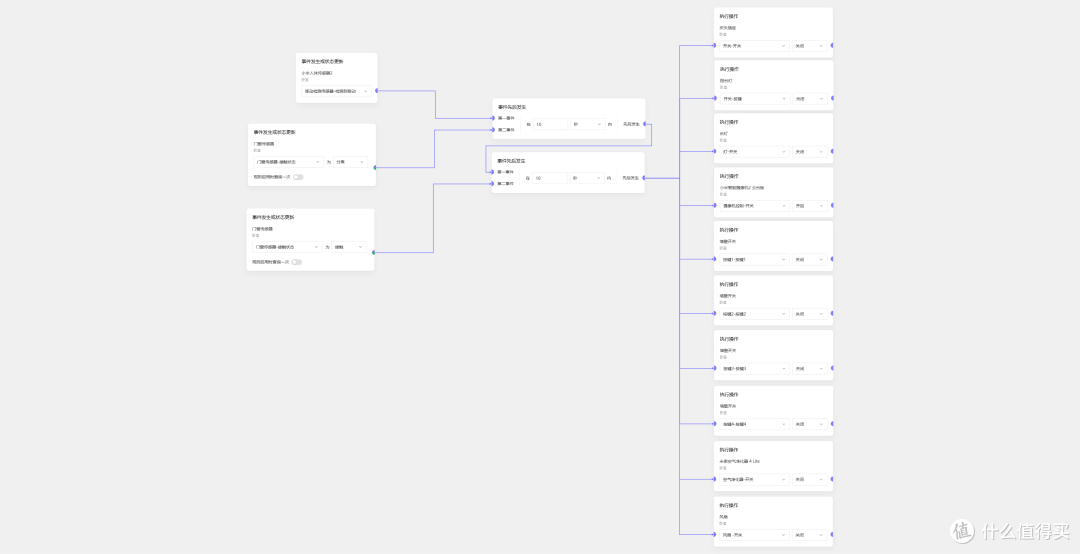Toggle query-once switch on 接触 door sensor node
The height and width of the screenshot is (554, 1080).
pyautogui.click(x=297, y=262)
